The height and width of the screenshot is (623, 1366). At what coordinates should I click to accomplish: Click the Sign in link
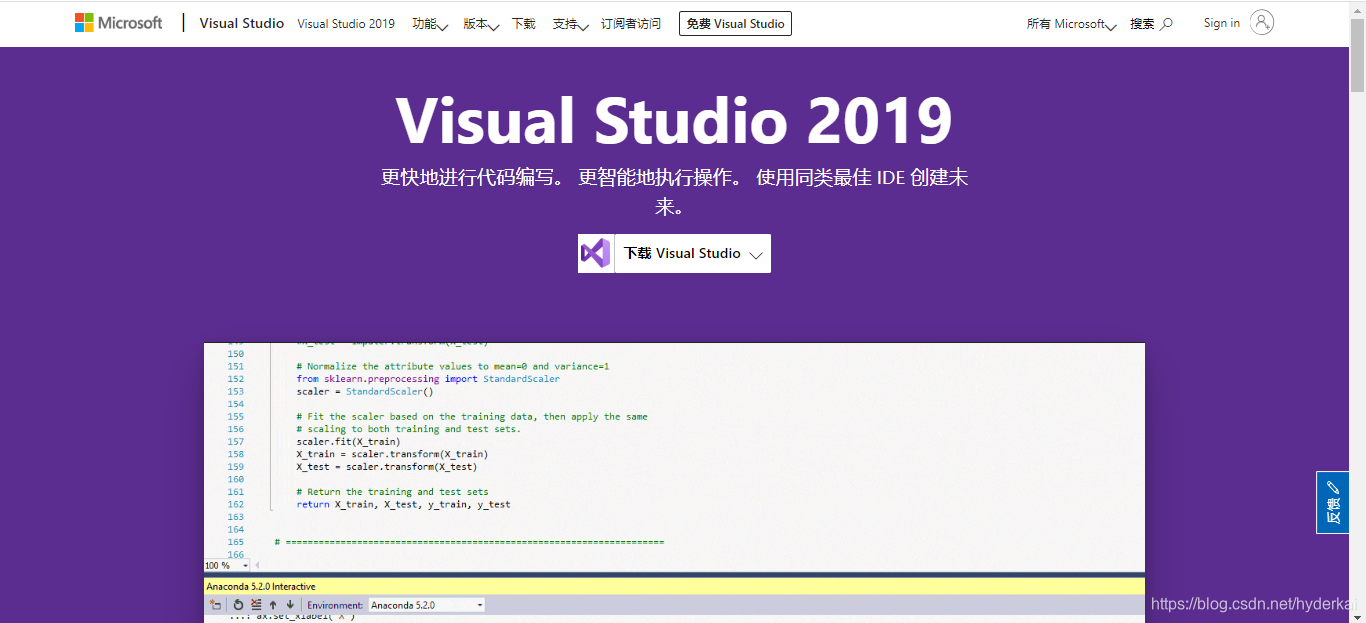point(1221,23)
